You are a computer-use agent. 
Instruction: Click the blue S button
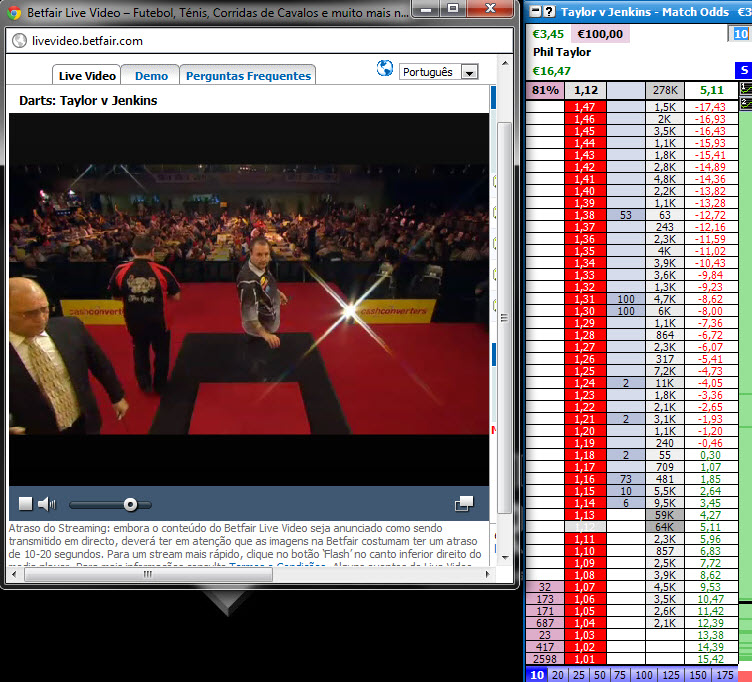coord(743,70)
